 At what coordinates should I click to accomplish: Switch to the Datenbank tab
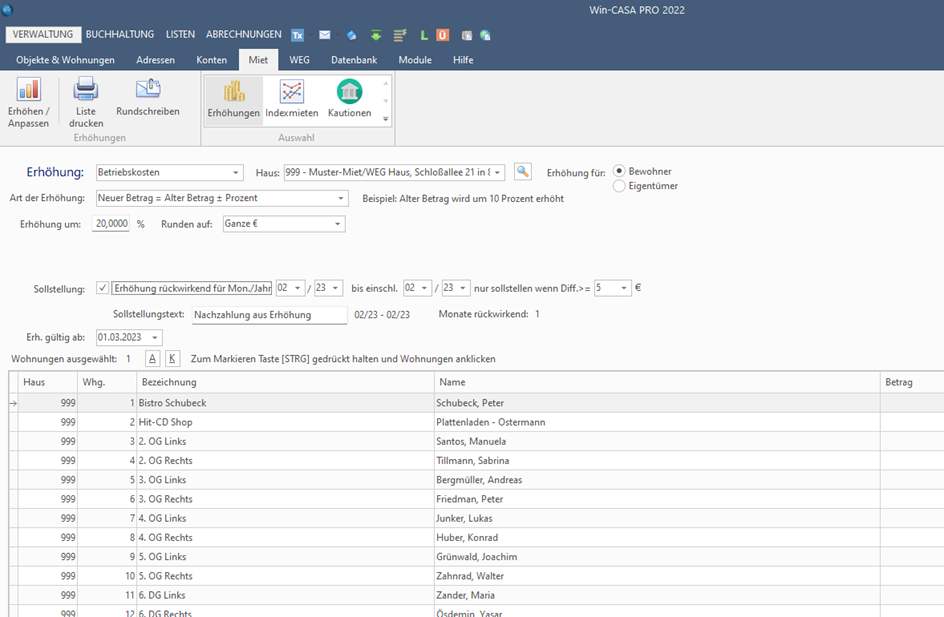pos(354,60)
